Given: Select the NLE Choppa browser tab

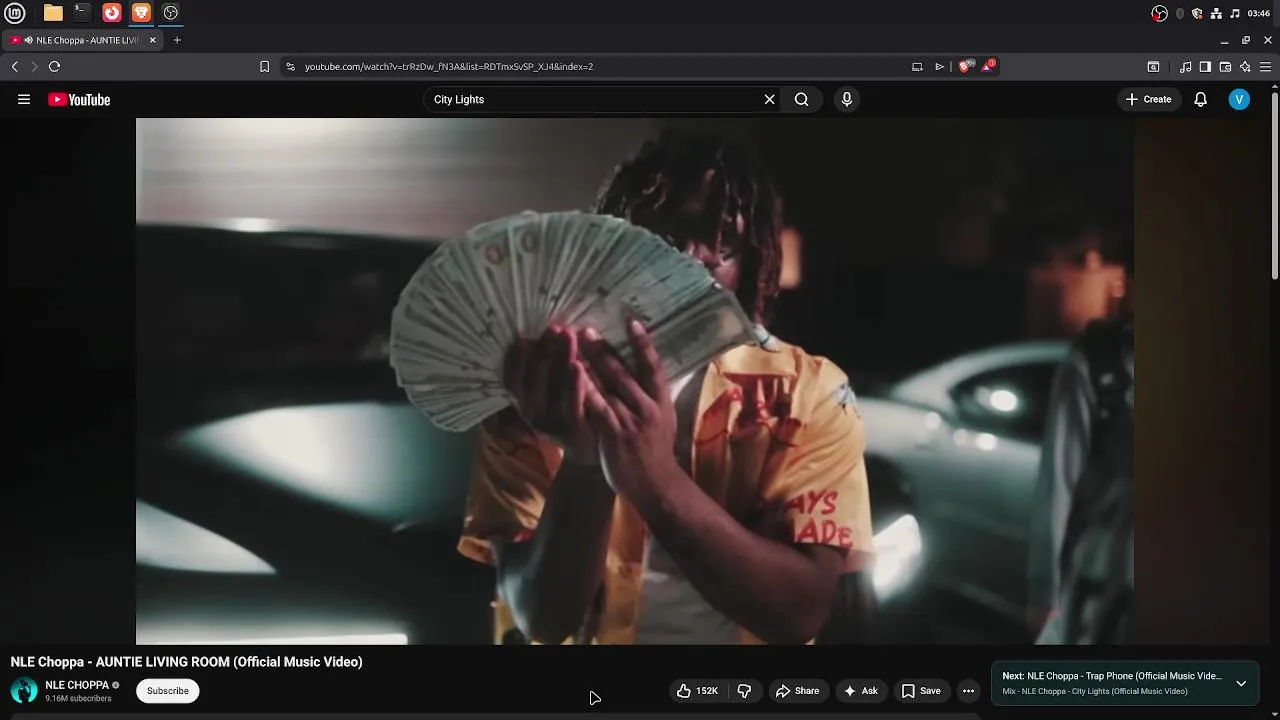Looking at the screenshot, I should [83, 40].
